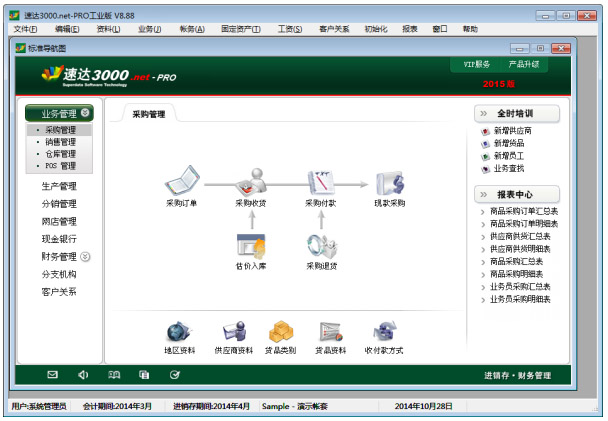Open the 固定资产(T) menu

tap(241, 29)
